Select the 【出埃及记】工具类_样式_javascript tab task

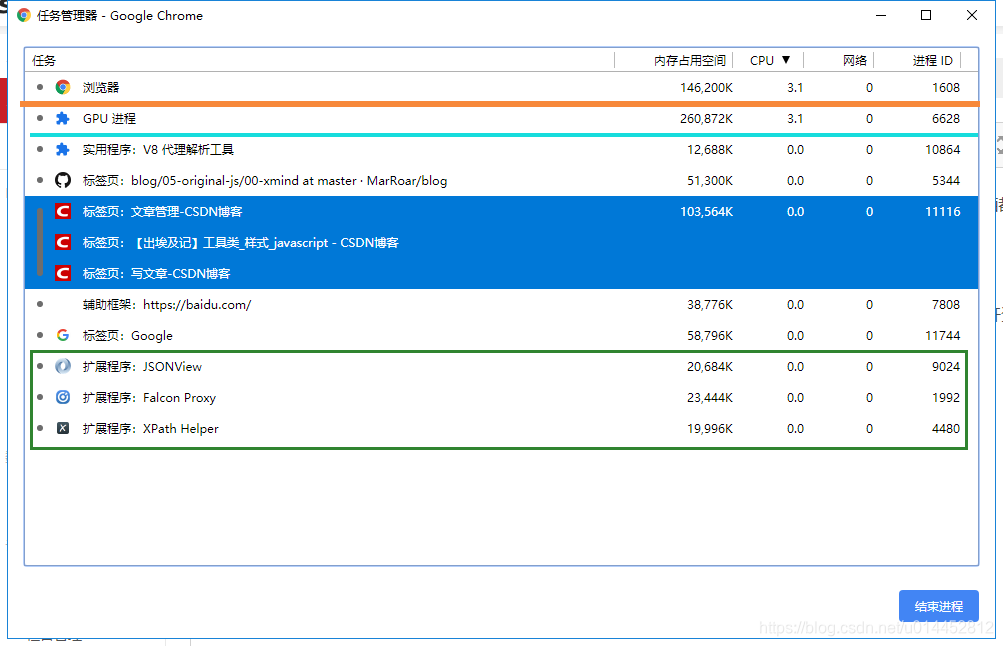tap(241, 242)
